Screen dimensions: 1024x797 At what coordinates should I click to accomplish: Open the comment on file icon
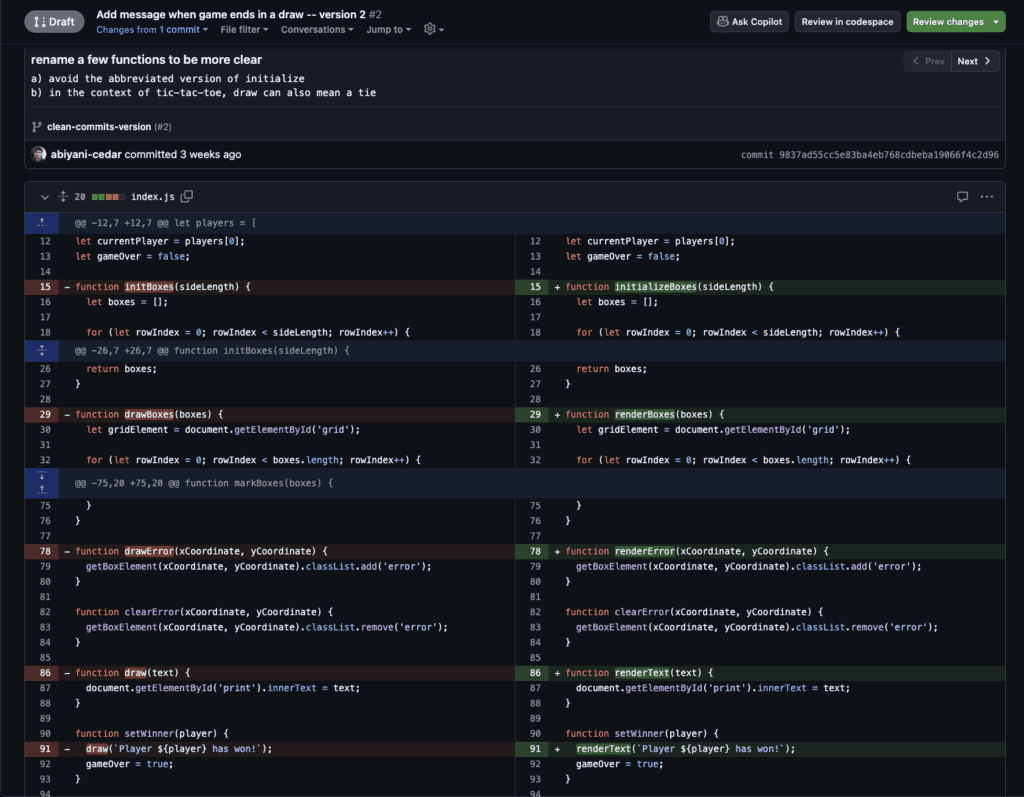(x=962, y=197)
